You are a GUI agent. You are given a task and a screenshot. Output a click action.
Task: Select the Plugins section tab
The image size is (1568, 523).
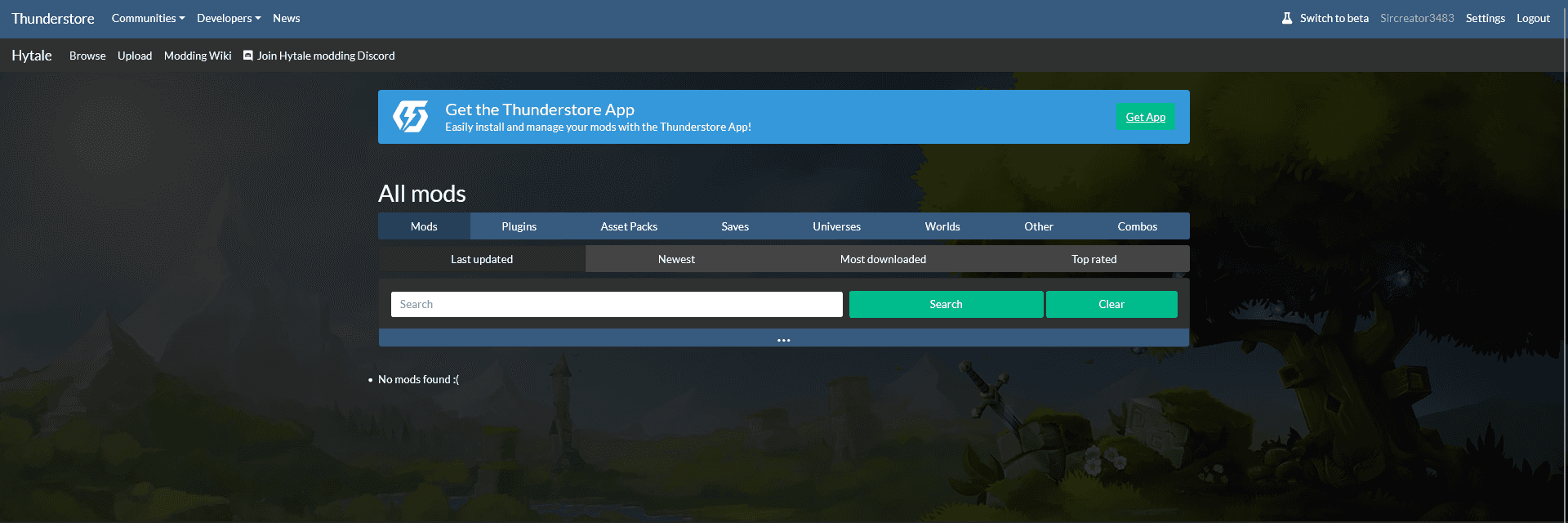point(519,226)
